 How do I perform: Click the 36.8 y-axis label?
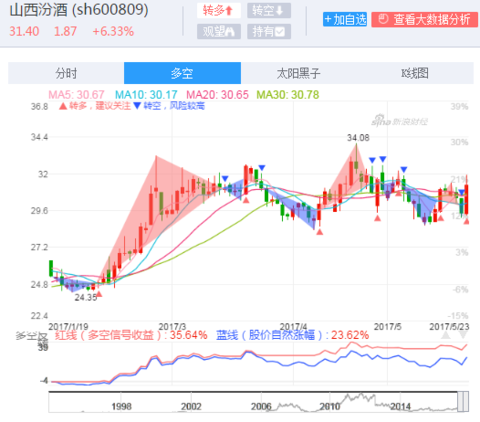pyautogui.click(x=39, y=107)
